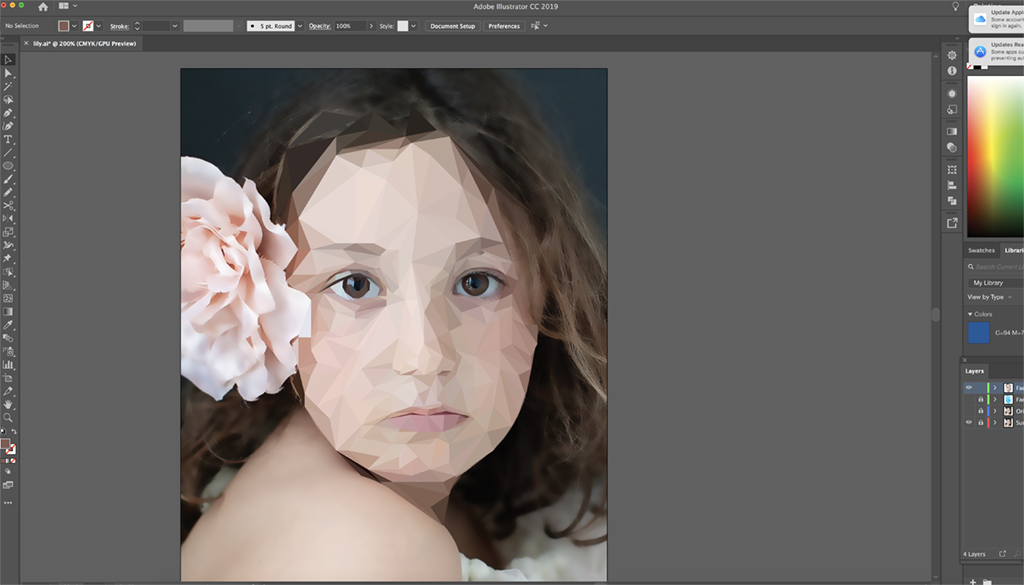Select the Eyedropper tool
Screen dimensions: 1024x585
coord(8,324)
